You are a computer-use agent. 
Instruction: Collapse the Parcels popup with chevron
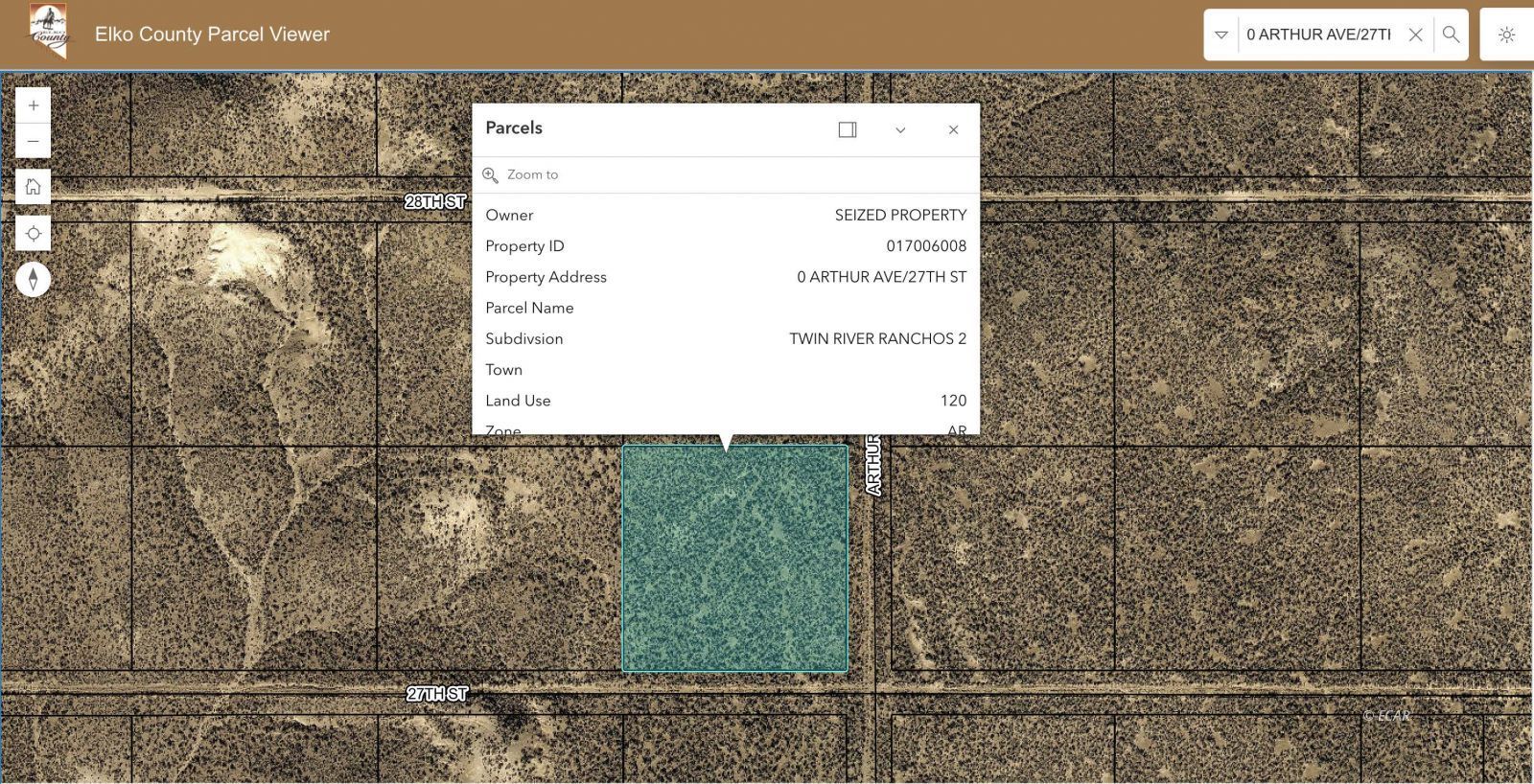[900, 129]
